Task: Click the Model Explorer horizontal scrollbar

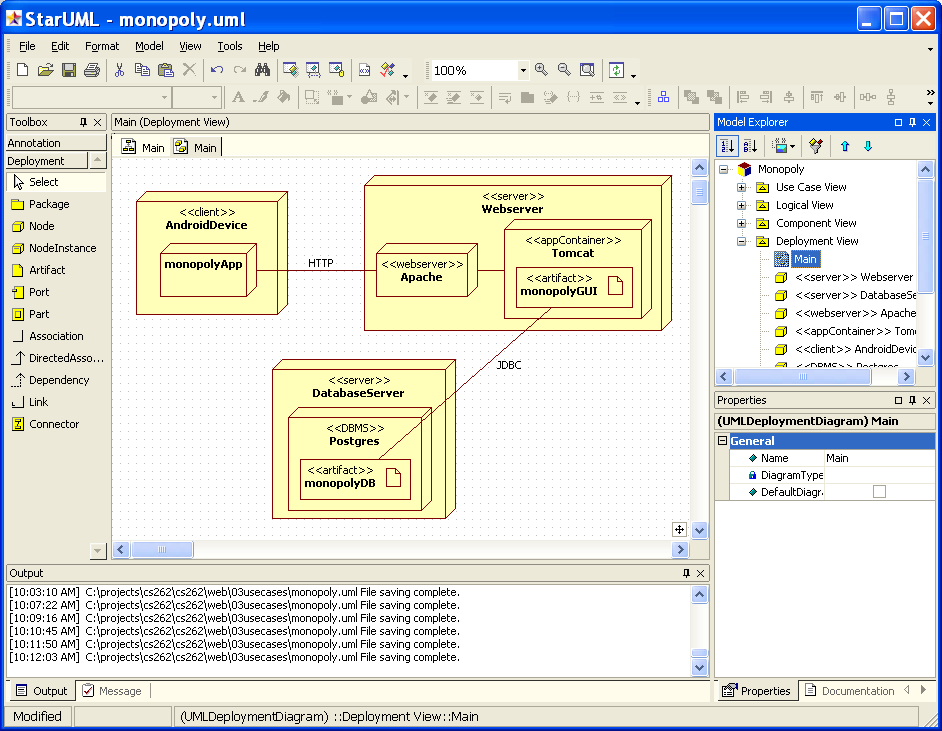Action: (x=802, y=377)
